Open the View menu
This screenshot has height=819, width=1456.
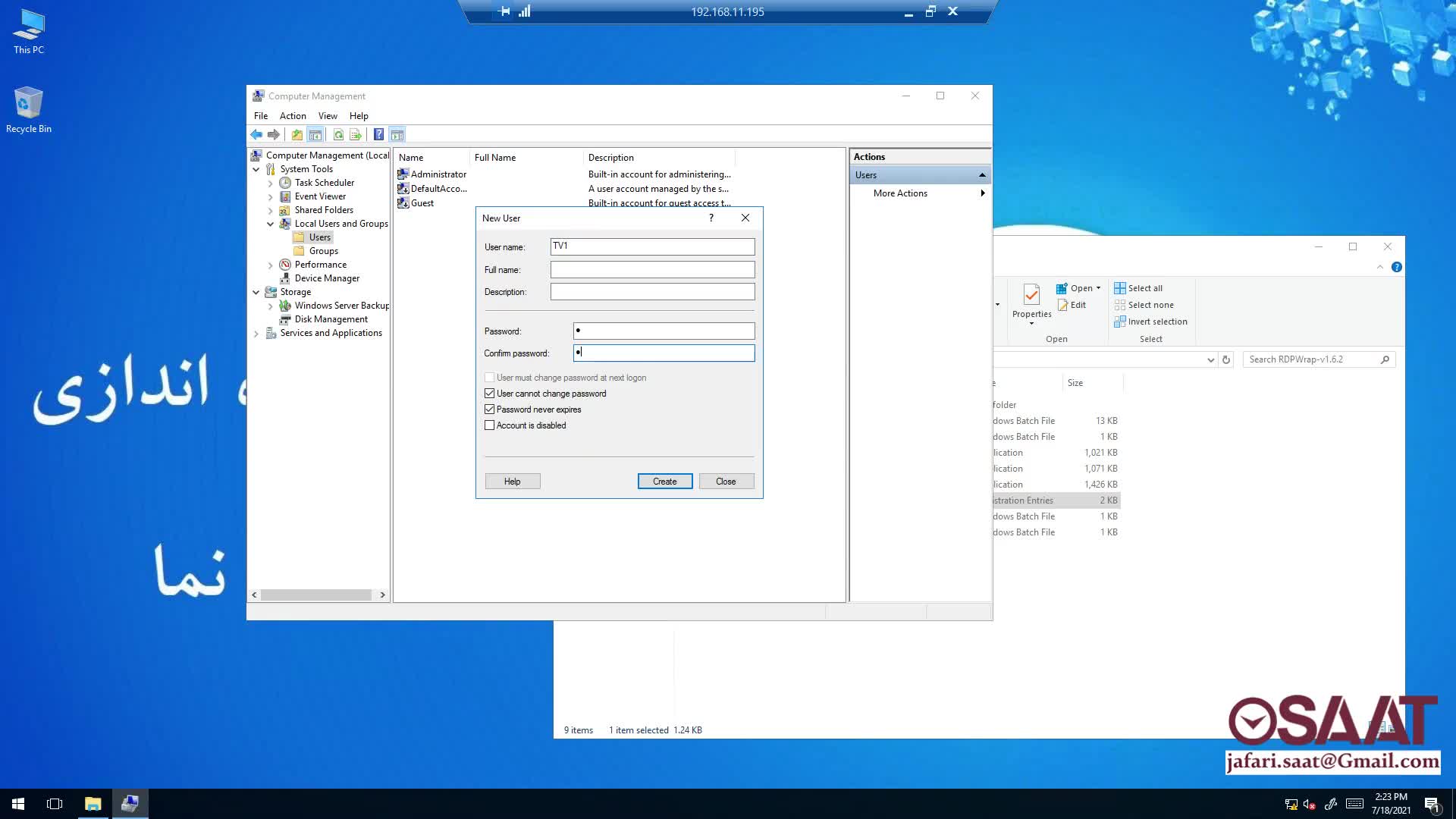pos(328,116)
